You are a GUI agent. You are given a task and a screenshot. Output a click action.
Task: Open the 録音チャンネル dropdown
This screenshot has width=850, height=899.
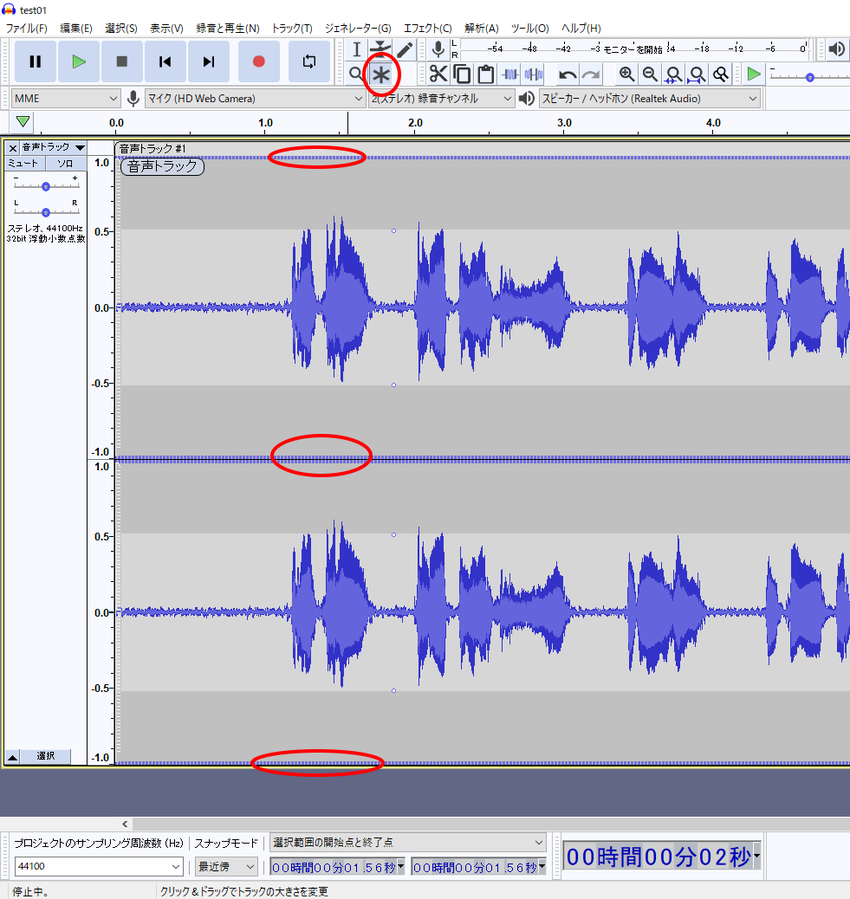click(x=440, y=99)
